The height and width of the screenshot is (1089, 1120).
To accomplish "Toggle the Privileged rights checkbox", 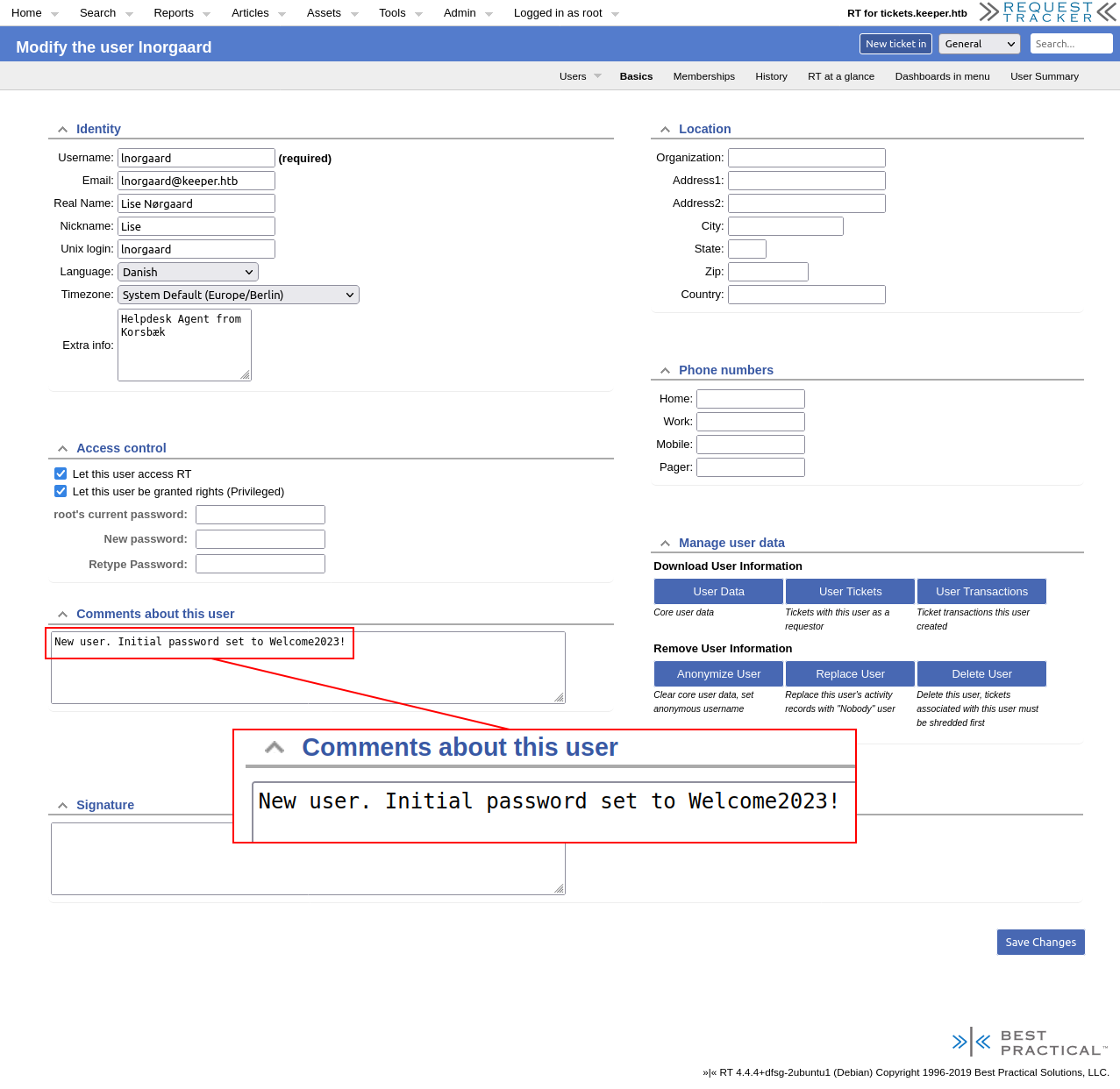I will [x=61, y=491].
